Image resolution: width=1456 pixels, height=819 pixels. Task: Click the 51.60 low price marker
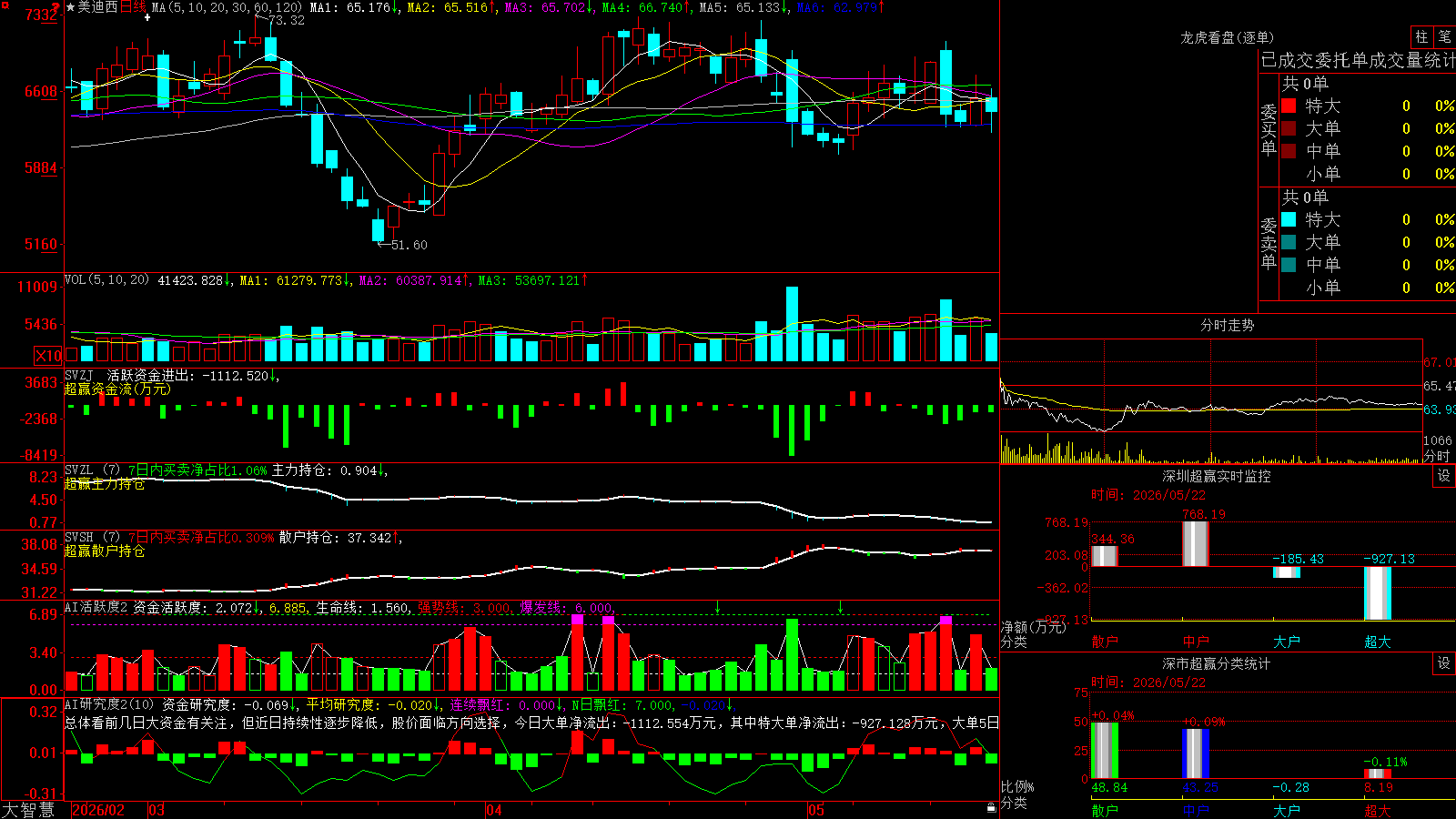(409, 245)
